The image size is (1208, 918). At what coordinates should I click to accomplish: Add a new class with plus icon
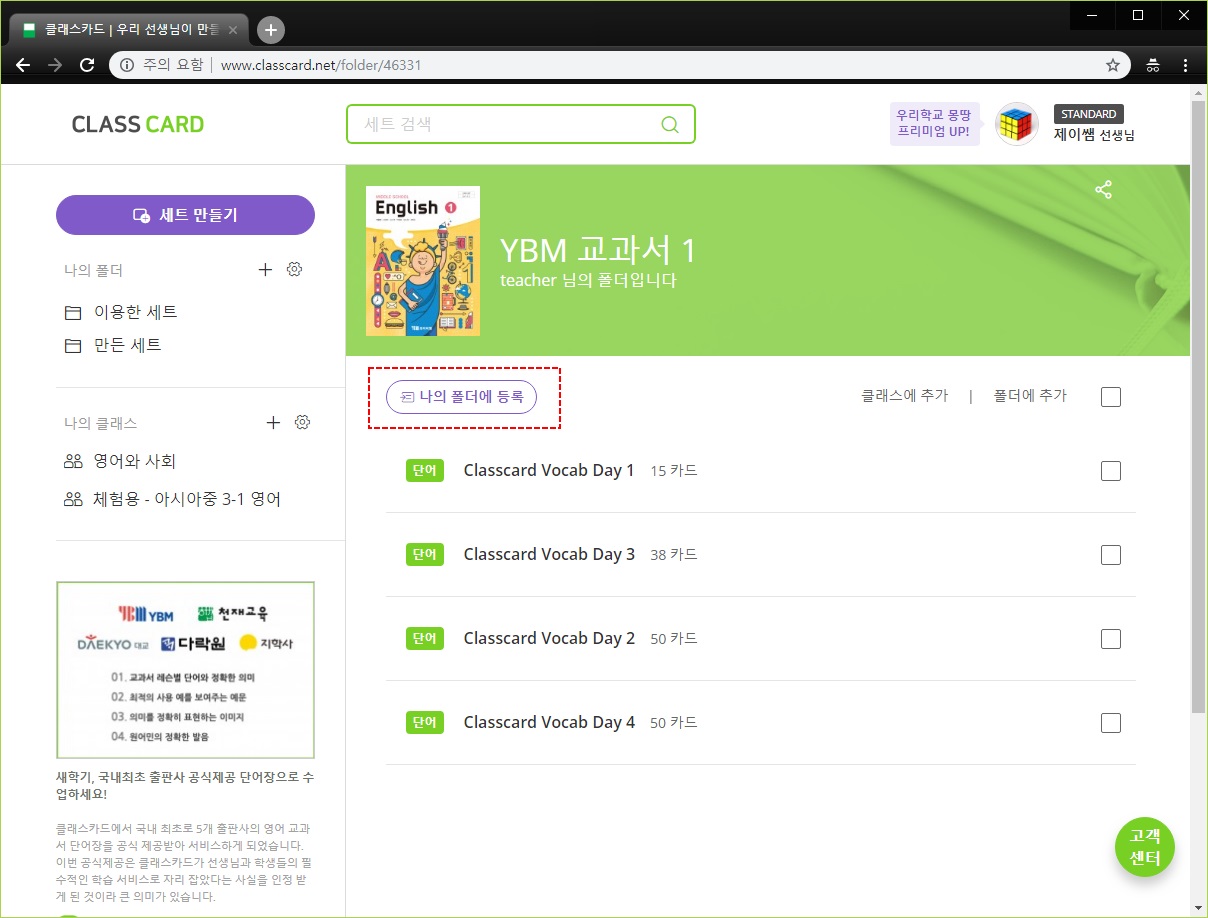click(273, 423)
